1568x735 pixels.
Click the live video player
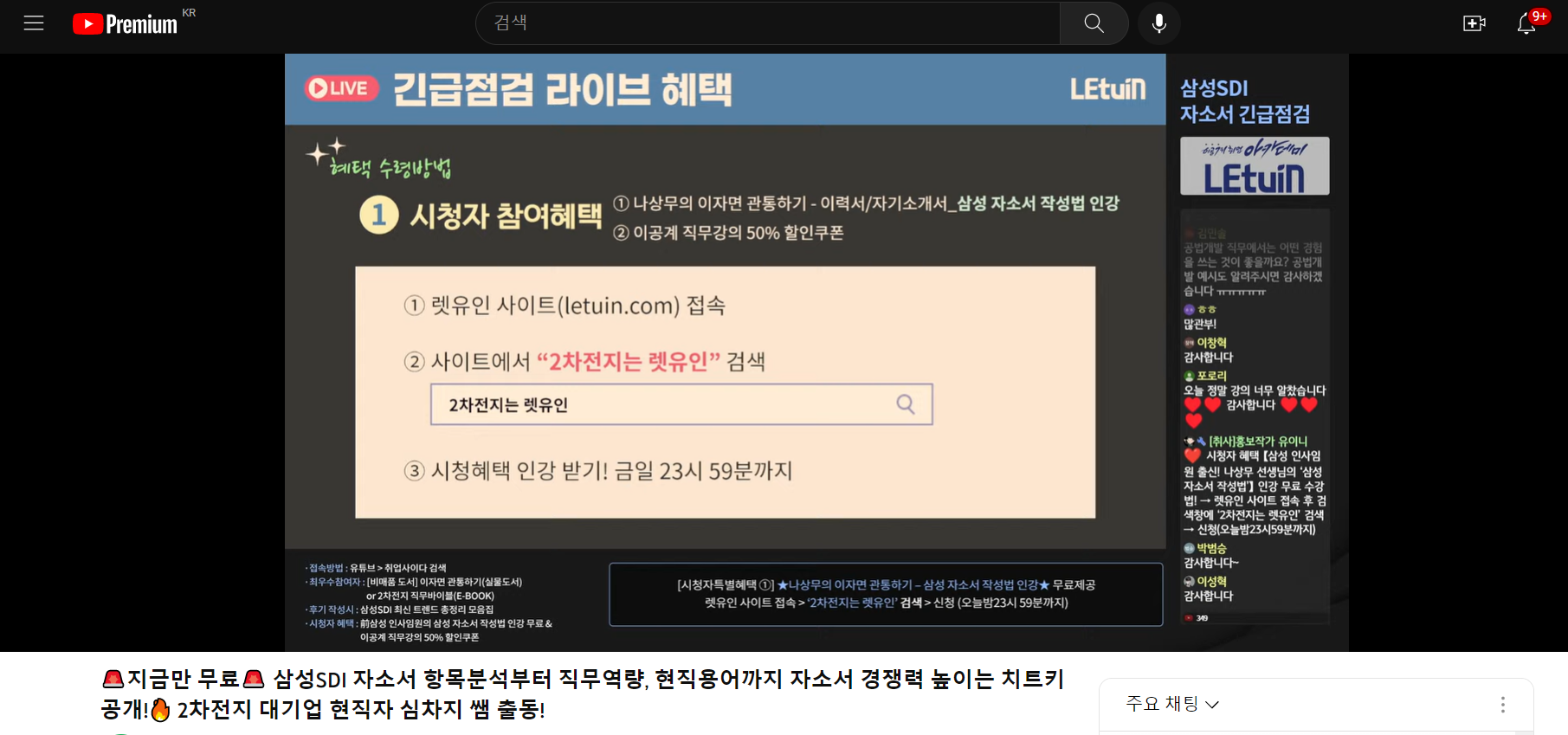tap(816, 352)
